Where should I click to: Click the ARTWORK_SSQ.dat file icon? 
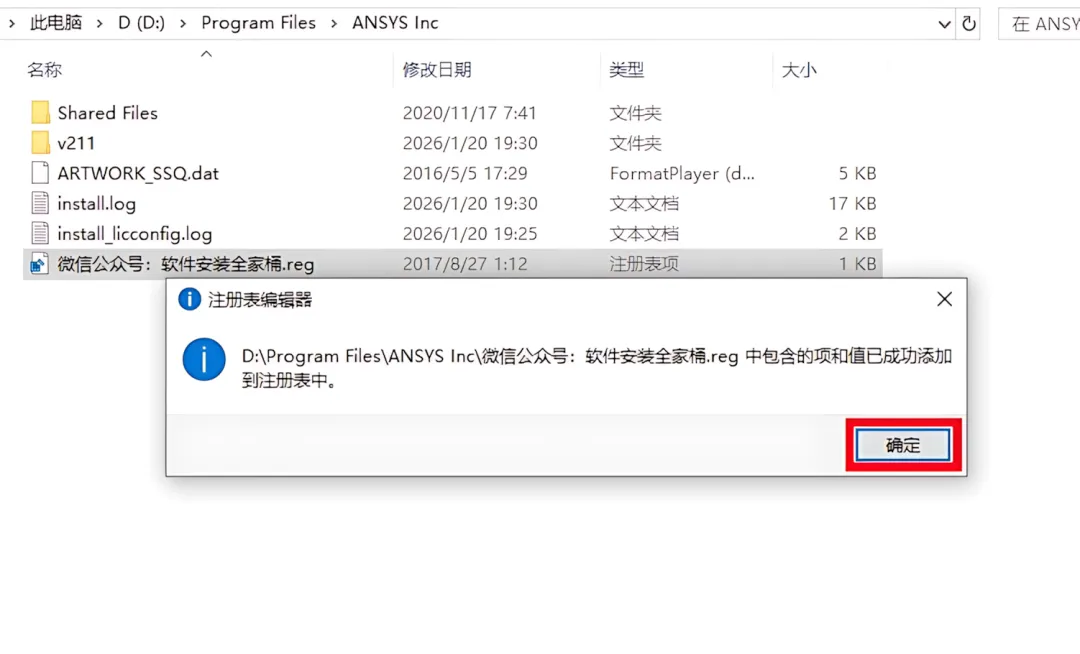[x=40, y=173]
